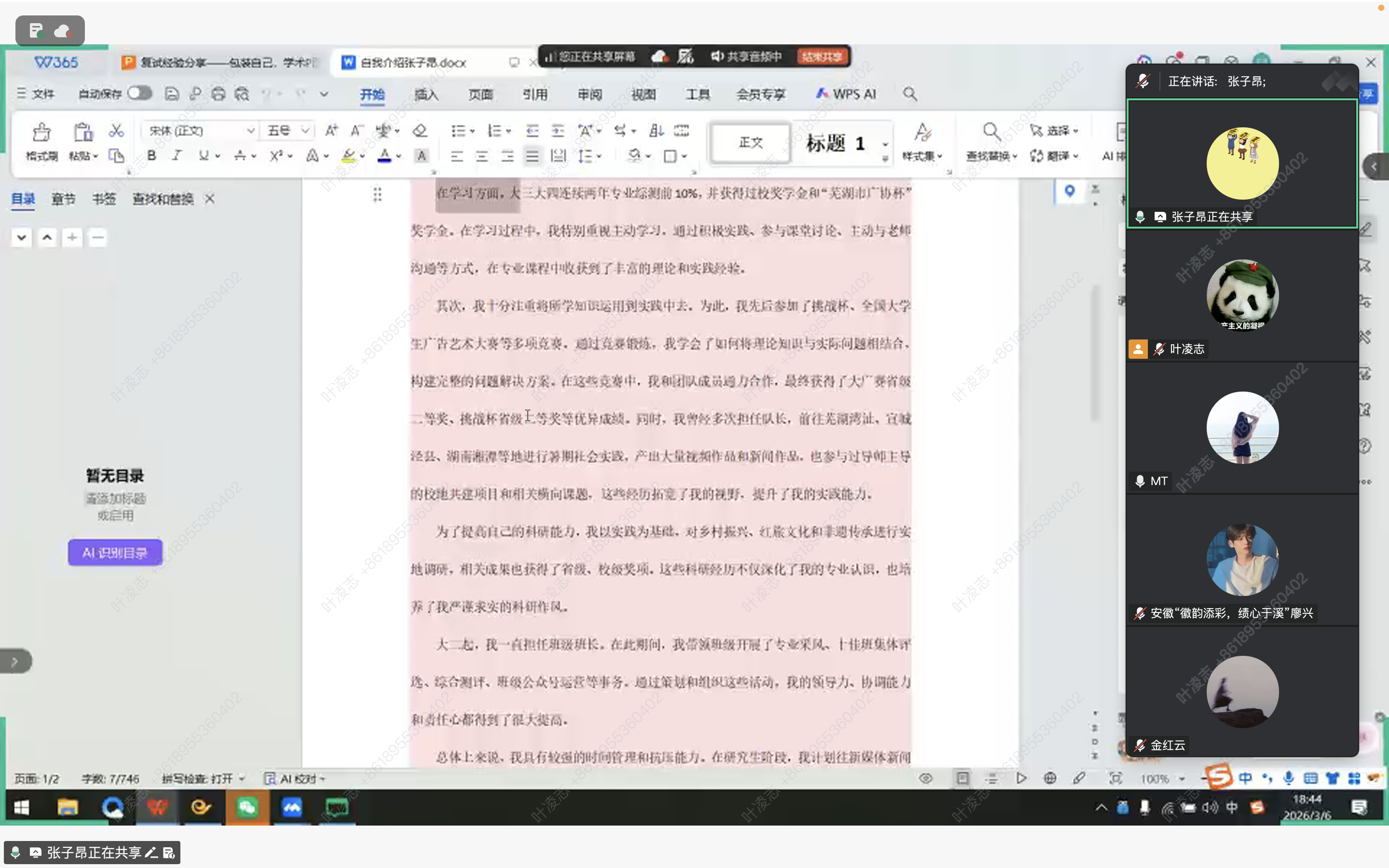Switch to the Bookmarks navigation tab

click(x=104, y=199)
